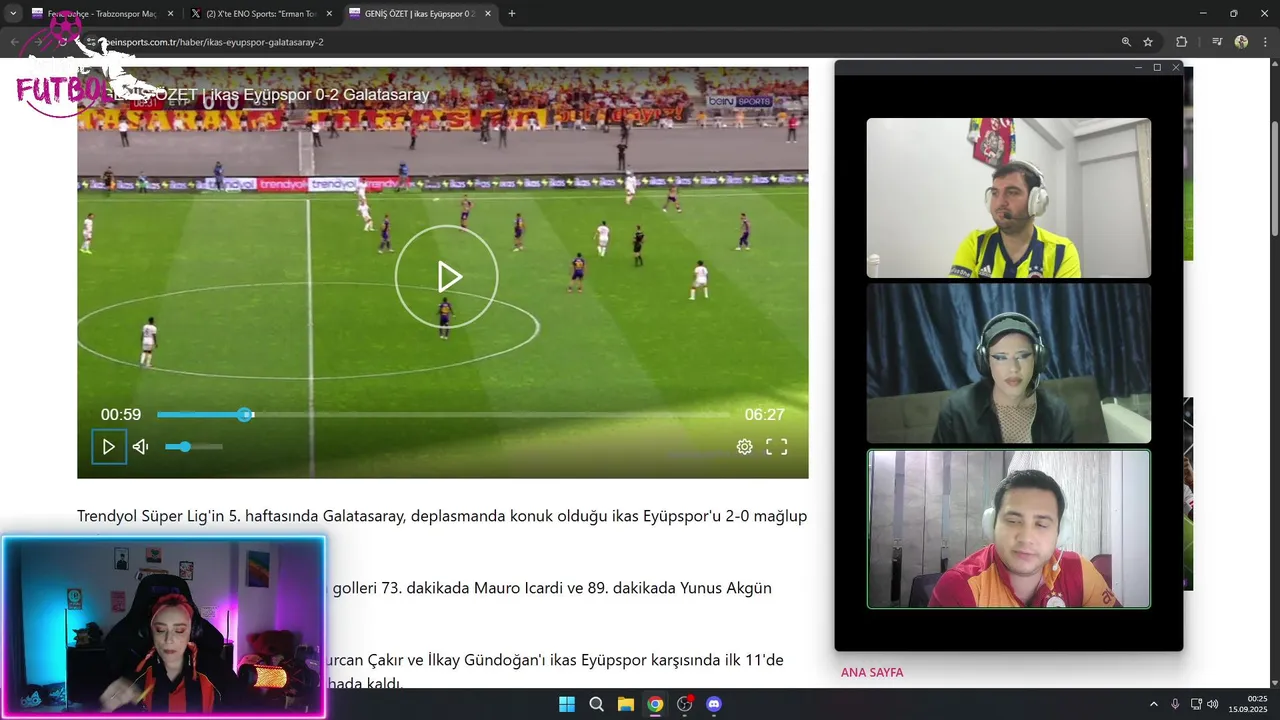The height and width of the screenshot is (720, 1280).
Task: Enter fullscreen mode on the video player
Action: pyautogui.click(x=777, y=447)
